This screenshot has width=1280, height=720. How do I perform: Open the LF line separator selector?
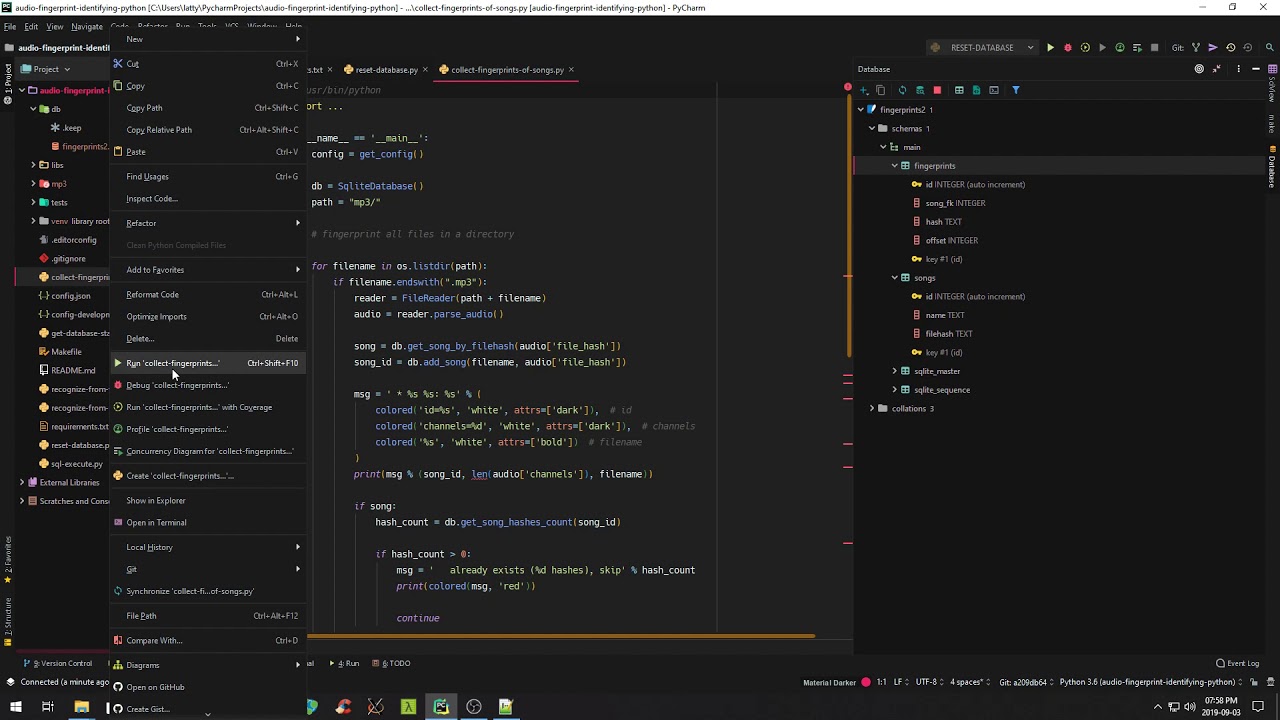900,682
